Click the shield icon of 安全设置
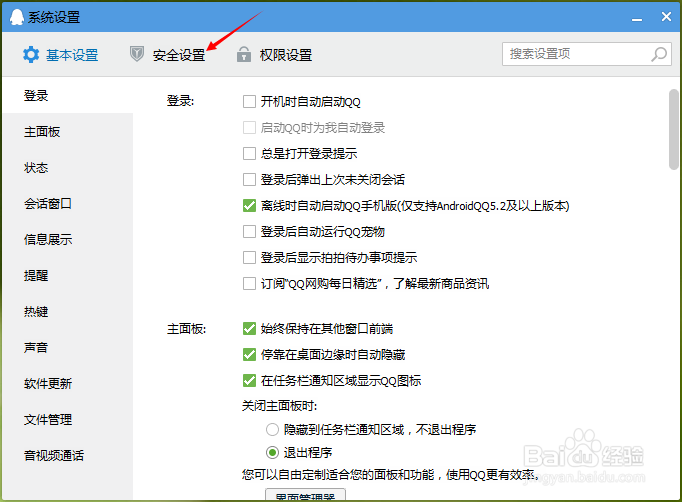 pyautogui.click(x=137, y=54)
